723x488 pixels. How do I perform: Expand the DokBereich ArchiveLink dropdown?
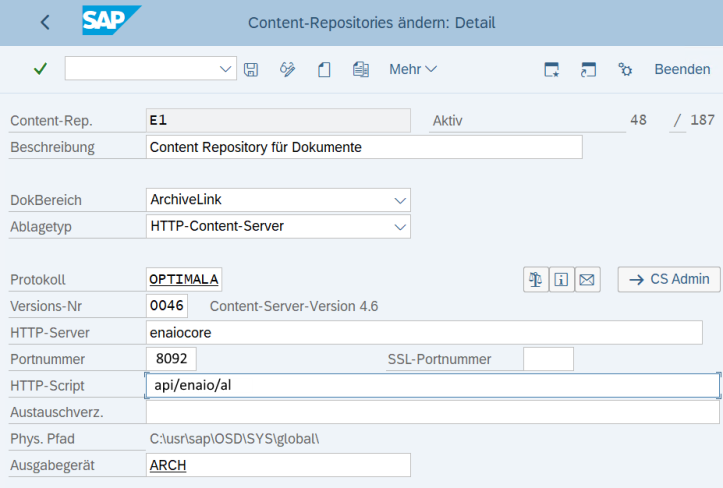pyautogui.click(x=400, y=200)
